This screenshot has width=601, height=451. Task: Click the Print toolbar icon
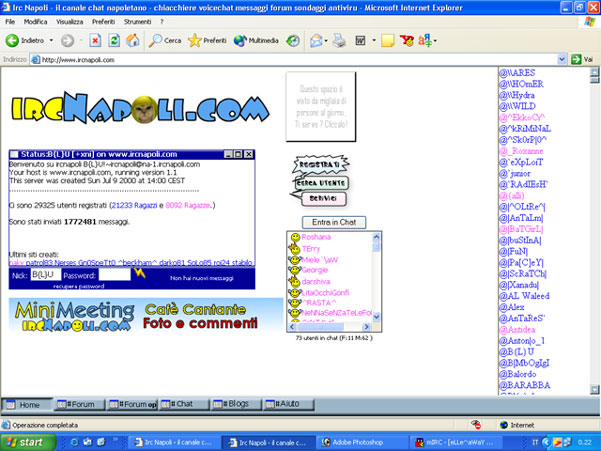pos(339,40)
